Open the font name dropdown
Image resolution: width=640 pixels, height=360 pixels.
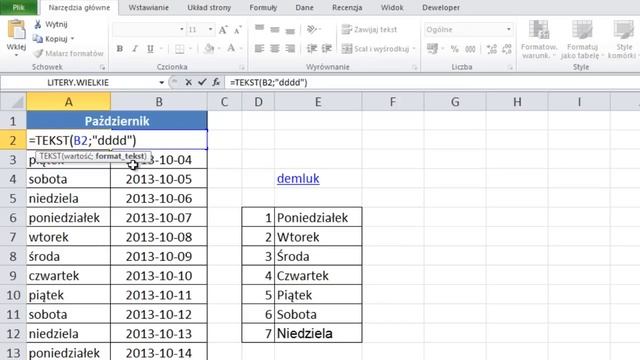182,29
